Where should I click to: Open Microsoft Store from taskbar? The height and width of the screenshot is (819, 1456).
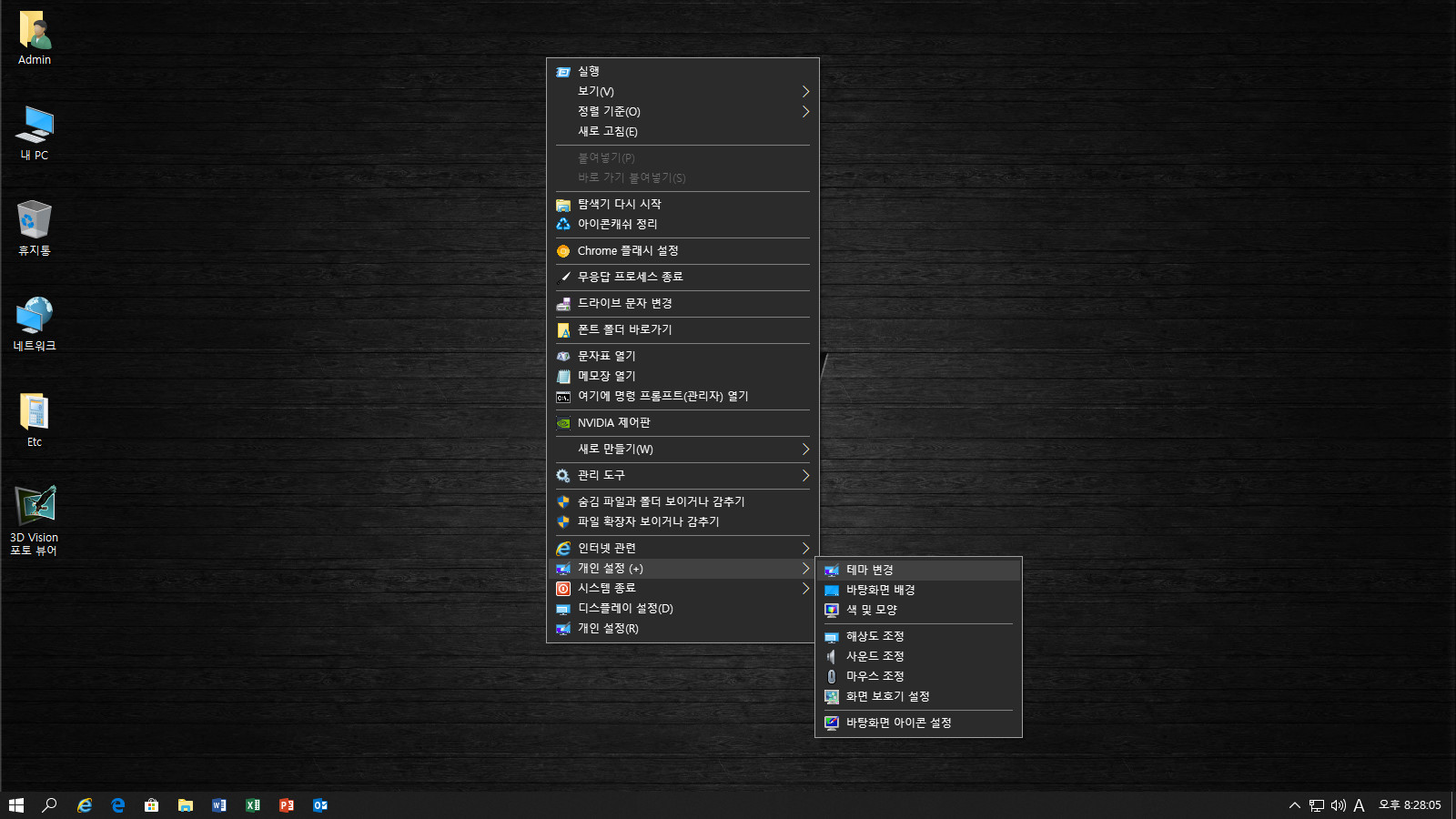click(x=152, y=805)
